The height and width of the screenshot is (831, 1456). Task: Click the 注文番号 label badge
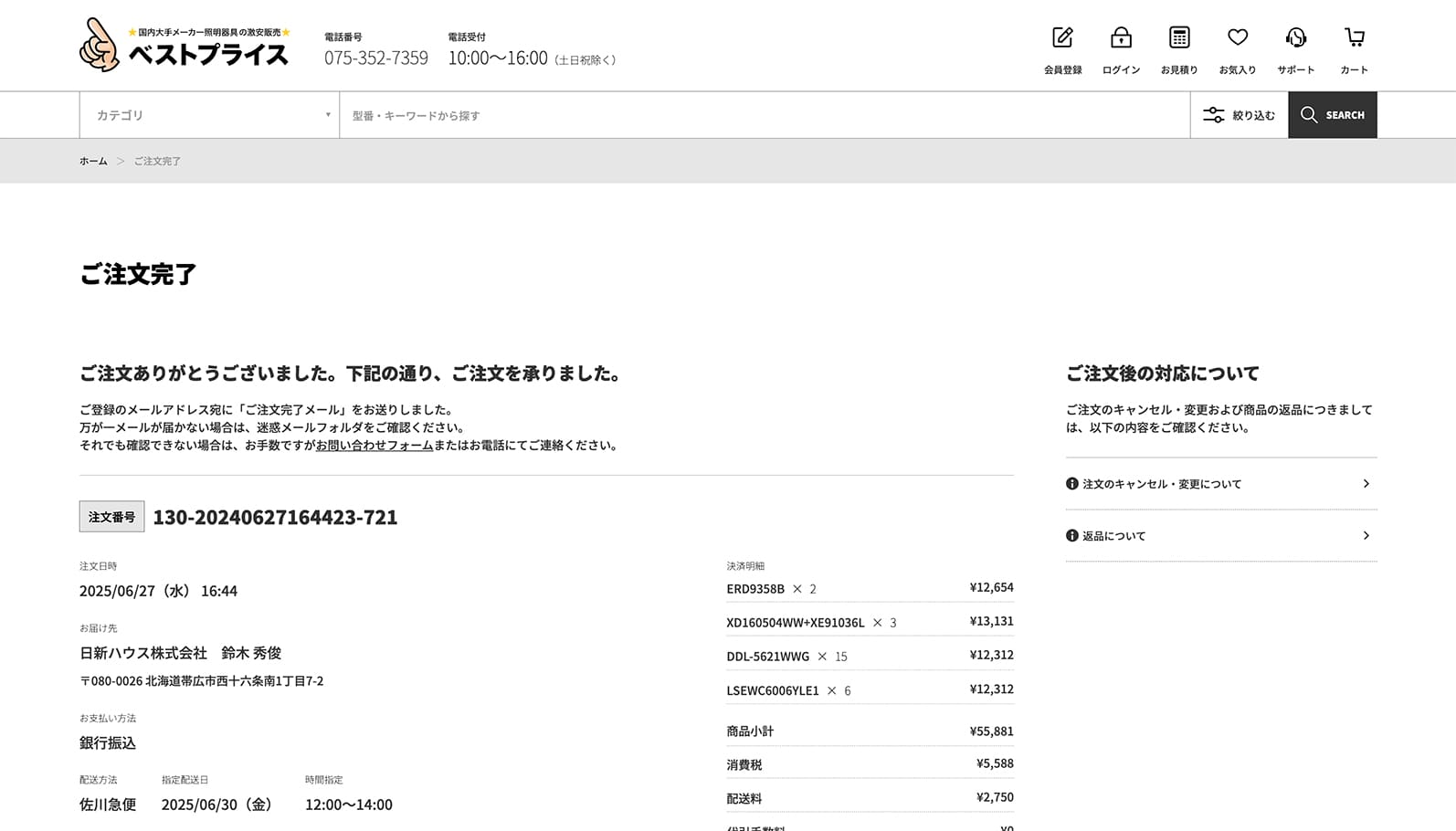(x=111, y=517)
